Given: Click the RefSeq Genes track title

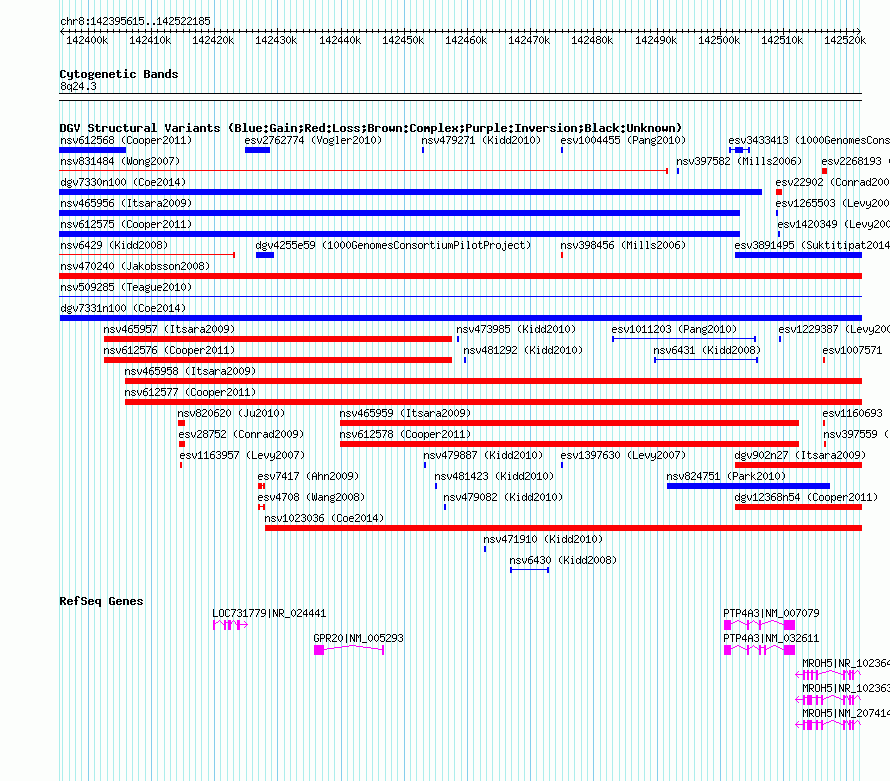Looking at the screenshot, I should pyautogui.click(x=102, y=601).
